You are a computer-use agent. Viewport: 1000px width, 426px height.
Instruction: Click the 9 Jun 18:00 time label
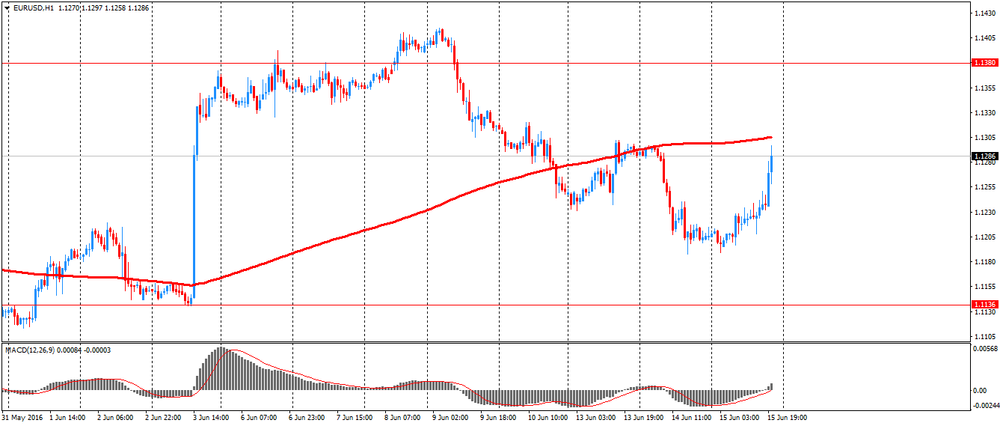click(496, 418)
